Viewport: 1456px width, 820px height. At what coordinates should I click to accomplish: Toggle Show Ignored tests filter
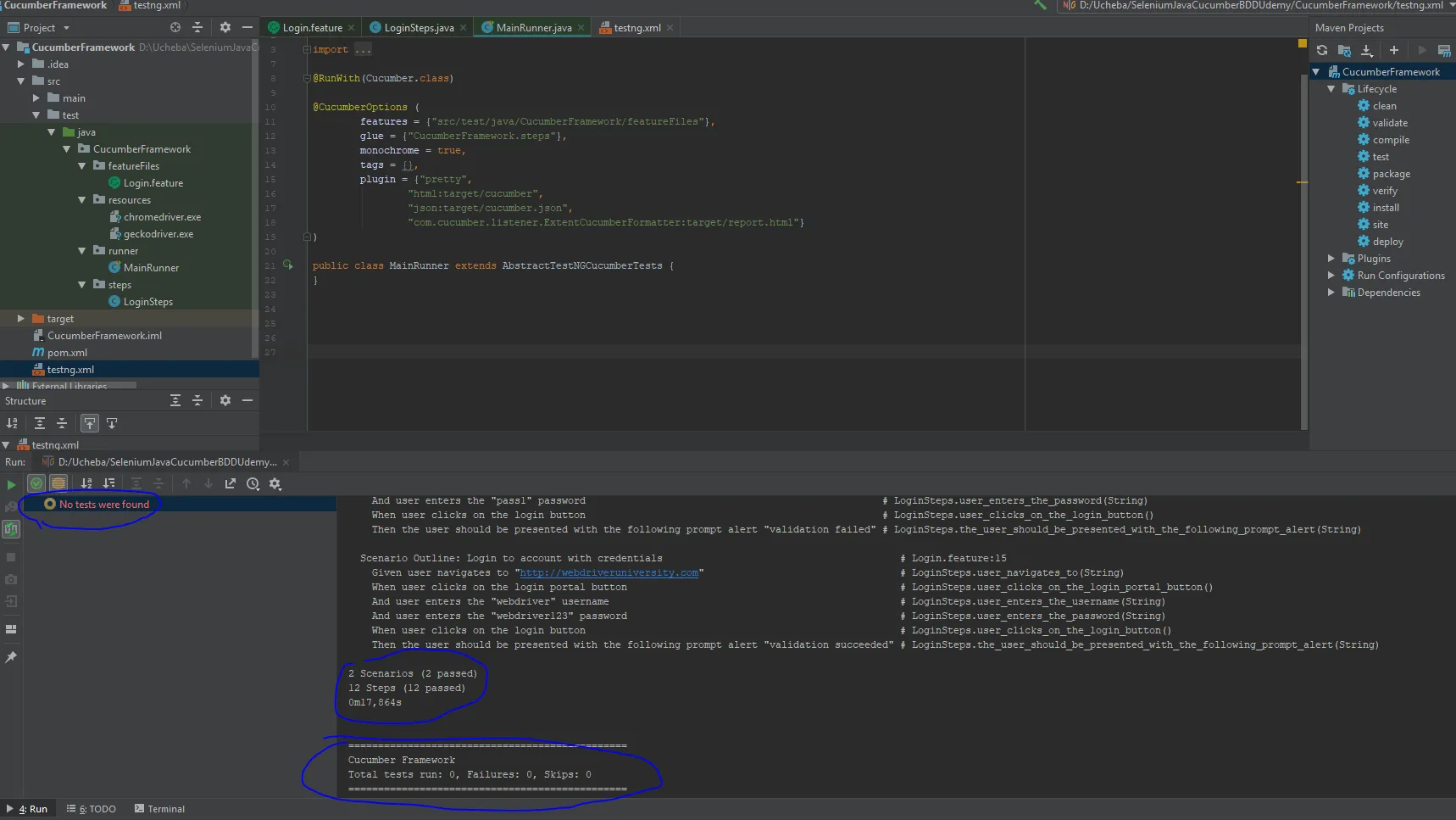(x=58, y=483)
